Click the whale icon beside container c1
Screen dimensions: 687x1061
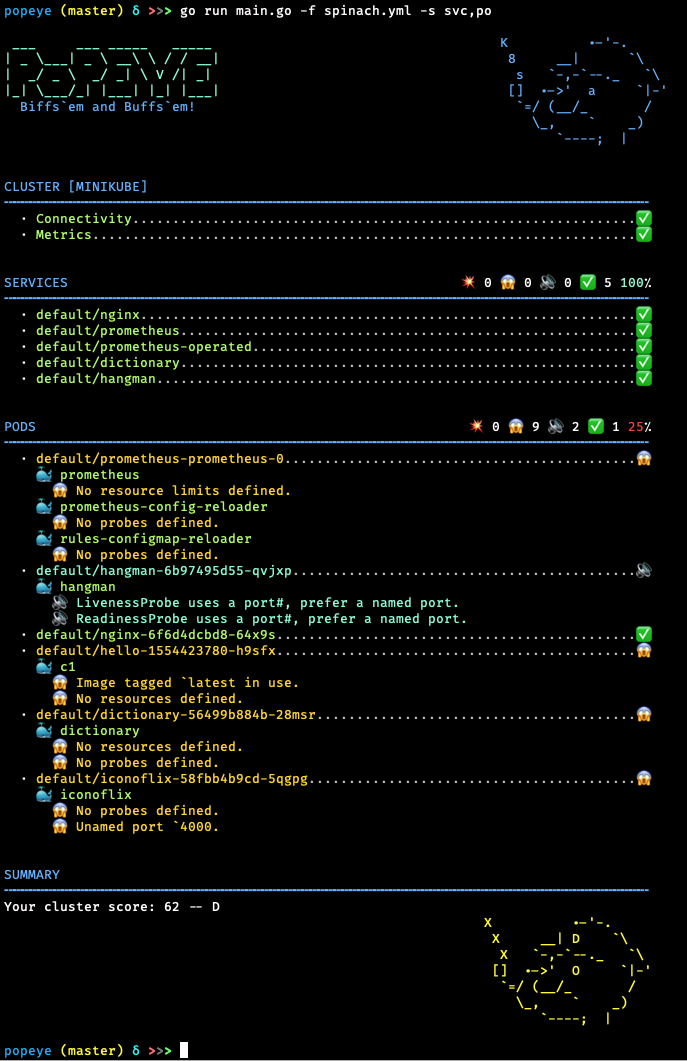(45, 667)
